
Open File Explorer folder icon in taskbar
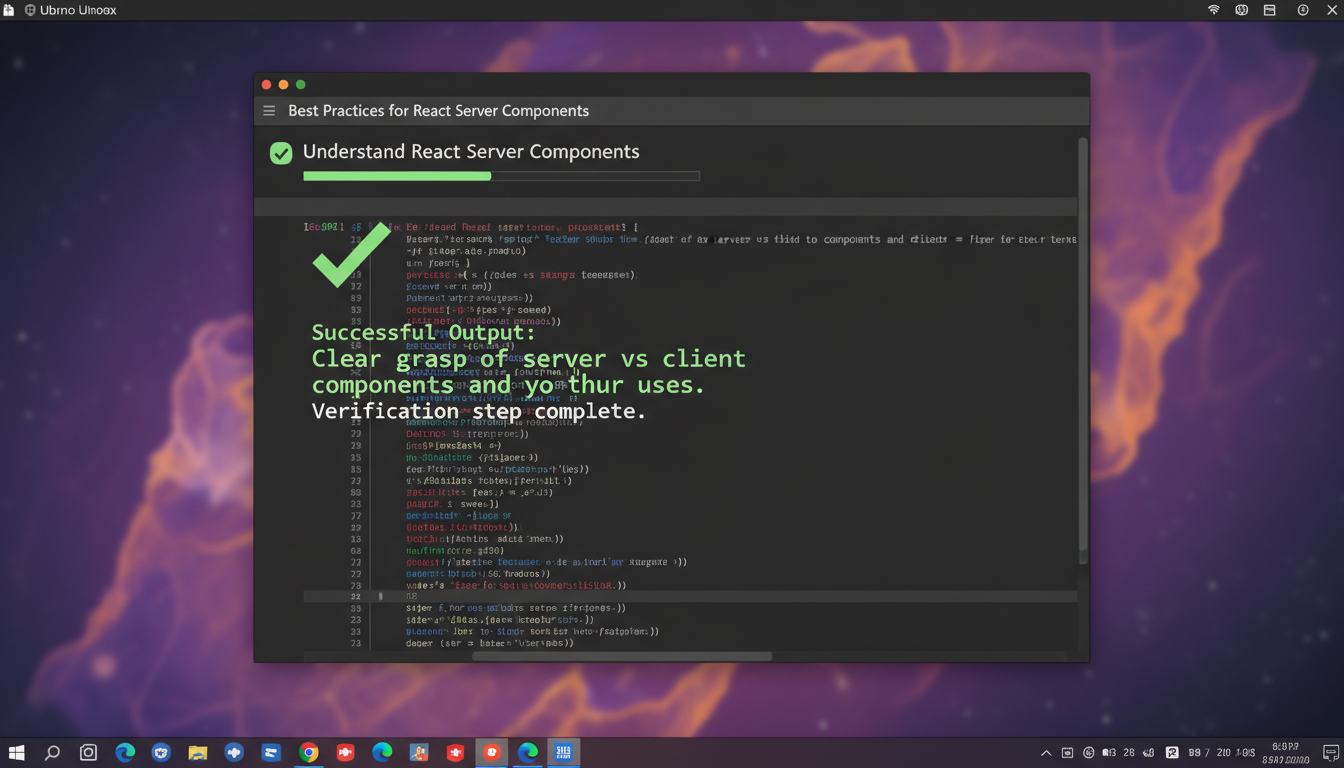pos(197,753)
